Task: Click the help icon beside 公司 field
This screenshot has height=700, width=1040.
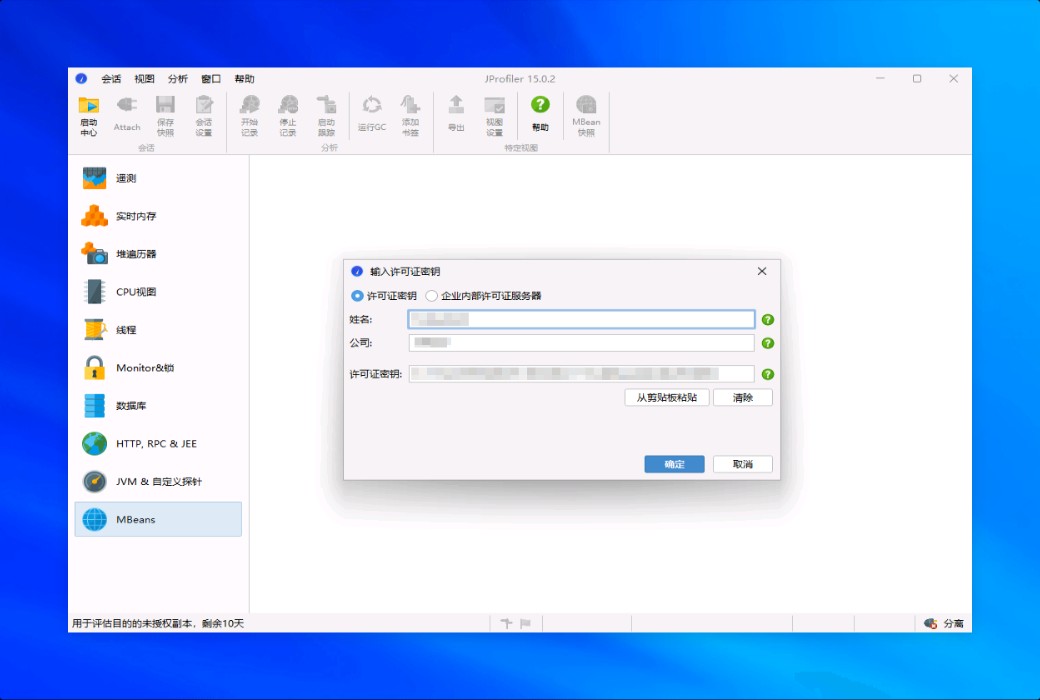Action: pos(767,343)
